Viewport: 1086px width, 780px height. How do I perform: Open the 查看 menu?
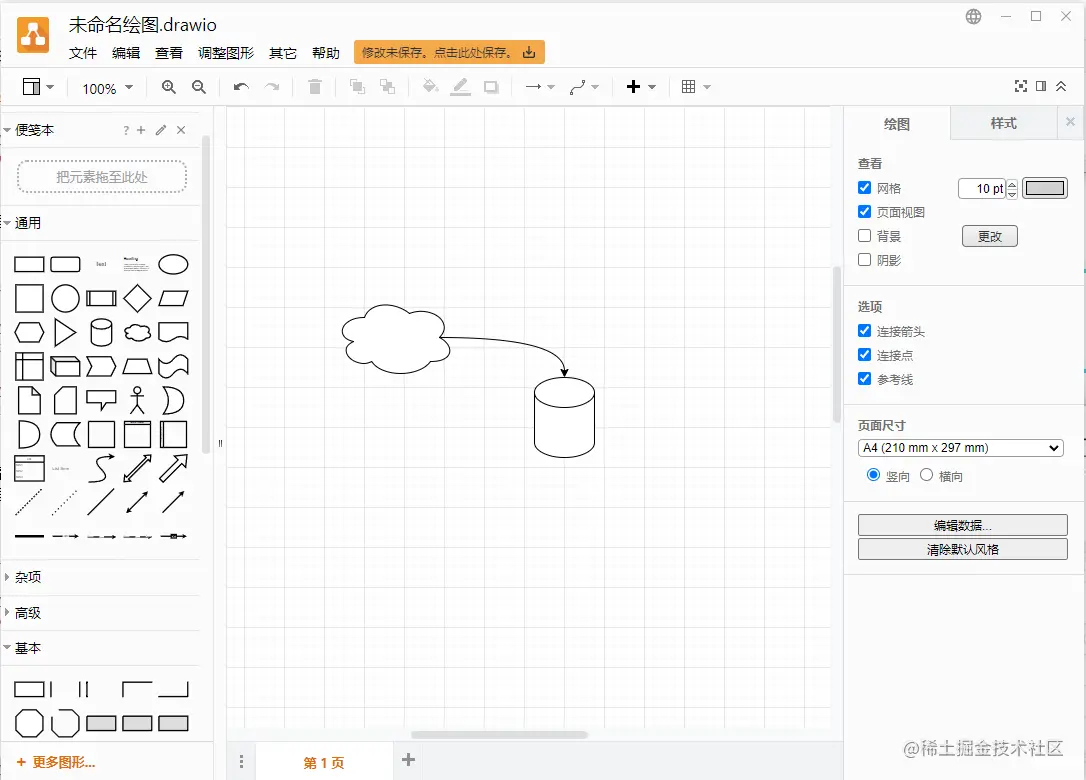[x=169, y=53]
